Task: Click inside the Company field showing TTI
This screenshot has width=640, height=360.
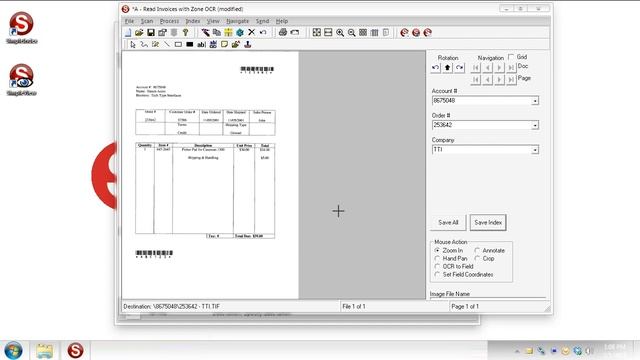Action: click(x=482, y=150)
